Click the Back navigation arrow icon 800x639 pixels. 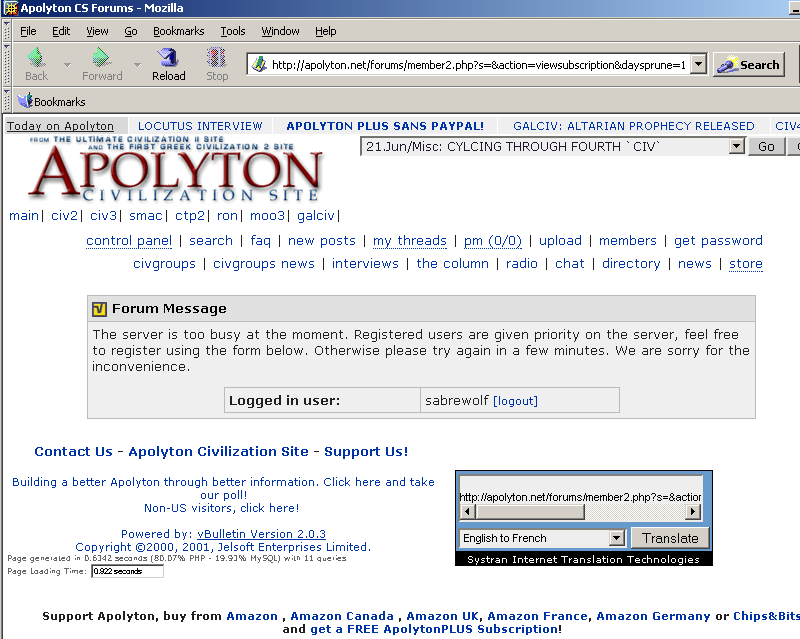(x=36, y=58)
